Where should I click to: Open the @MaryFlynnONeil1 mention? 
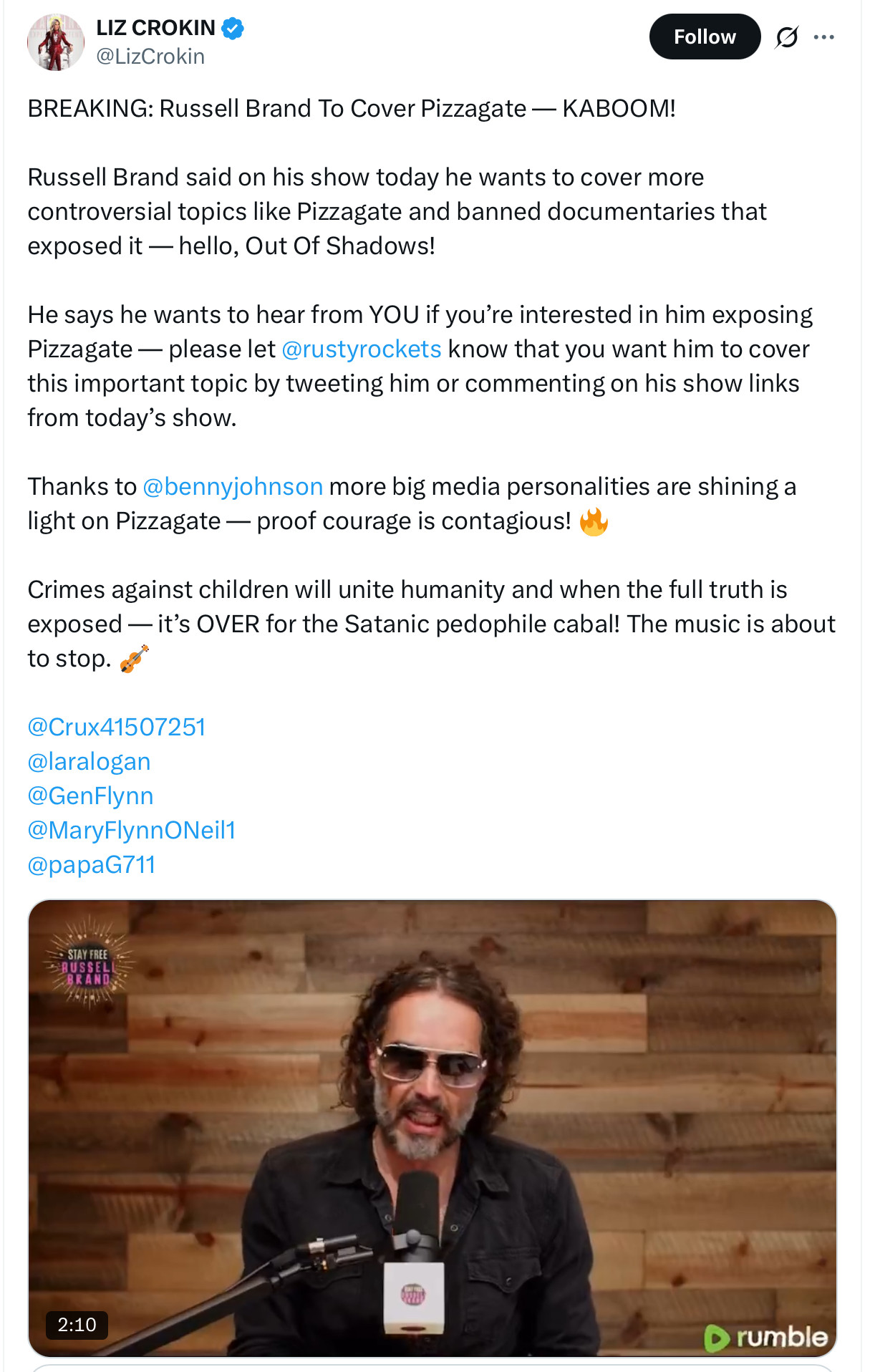(x=132, y=831)
